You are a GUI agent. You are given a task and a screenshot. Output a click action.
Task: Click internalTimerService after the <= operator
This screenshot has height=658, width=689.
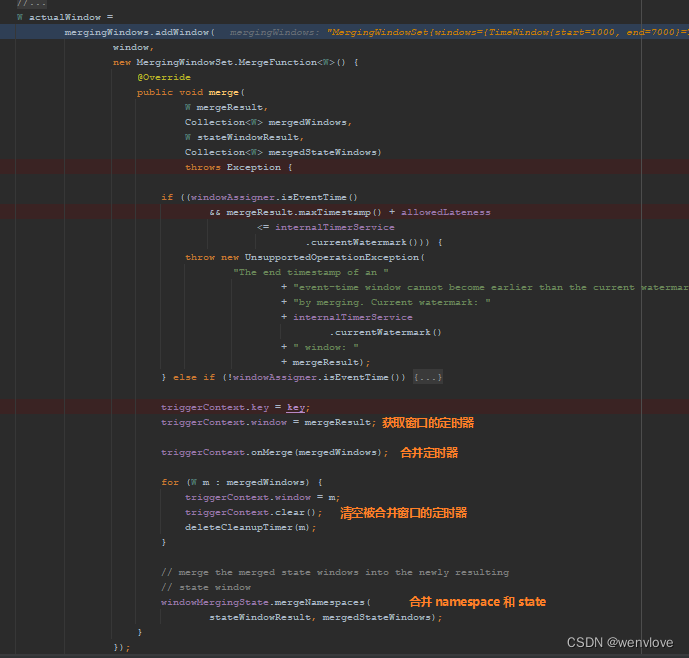click(335, 227)
